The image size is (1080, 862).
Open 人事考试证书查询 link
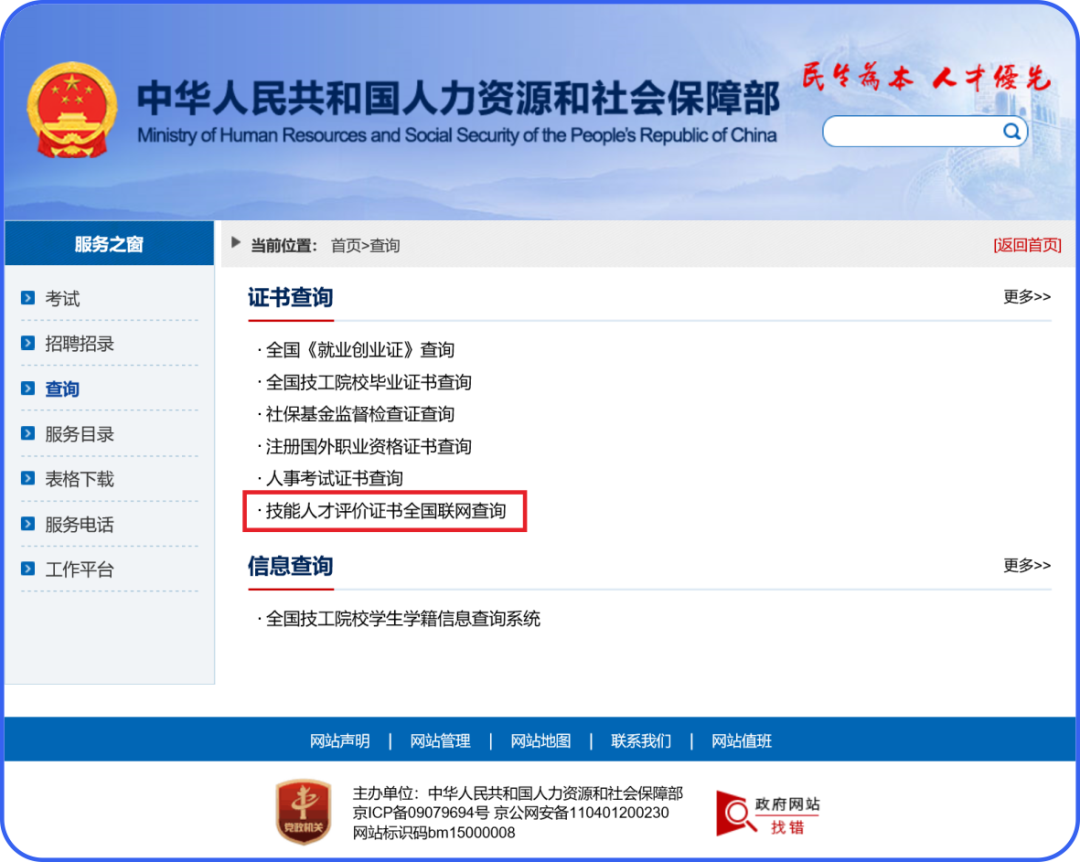334,478
